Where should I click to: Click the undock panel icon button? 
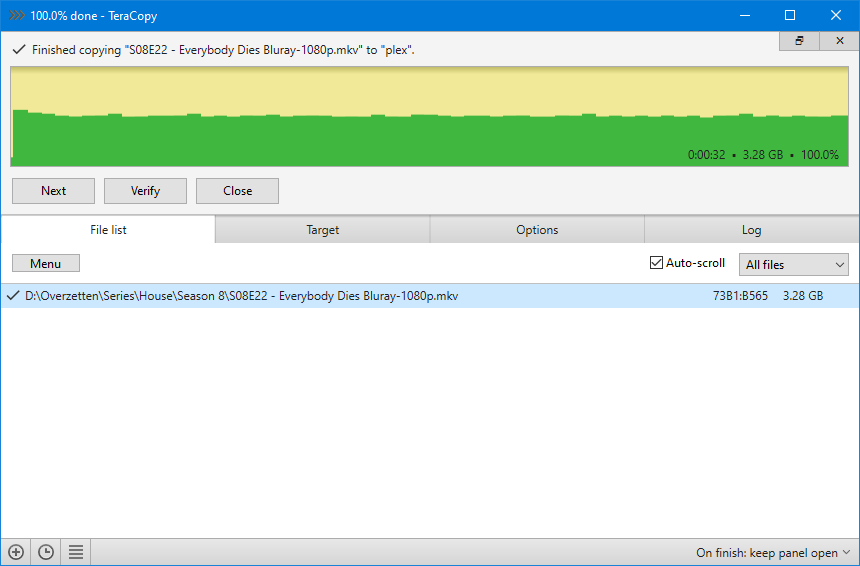pyautogui.click(x=799, y=41)
